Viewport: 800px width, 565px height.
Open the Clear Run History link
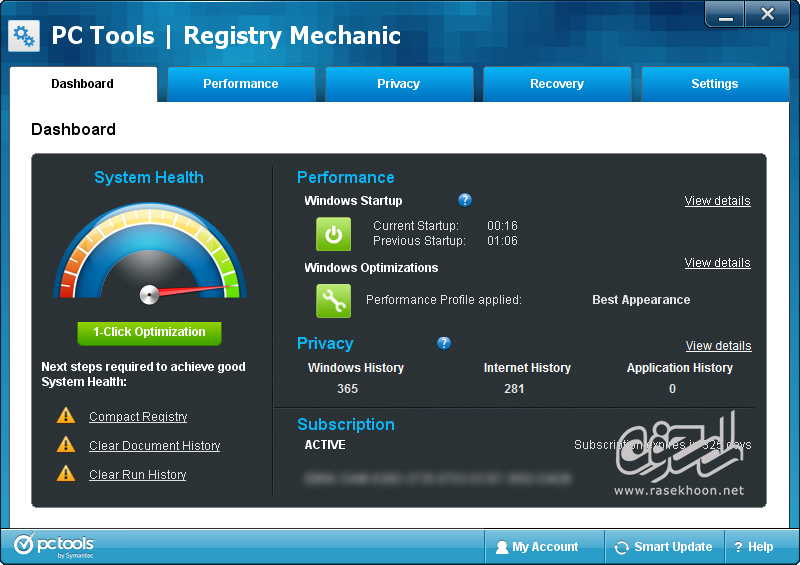coord(138,475)
